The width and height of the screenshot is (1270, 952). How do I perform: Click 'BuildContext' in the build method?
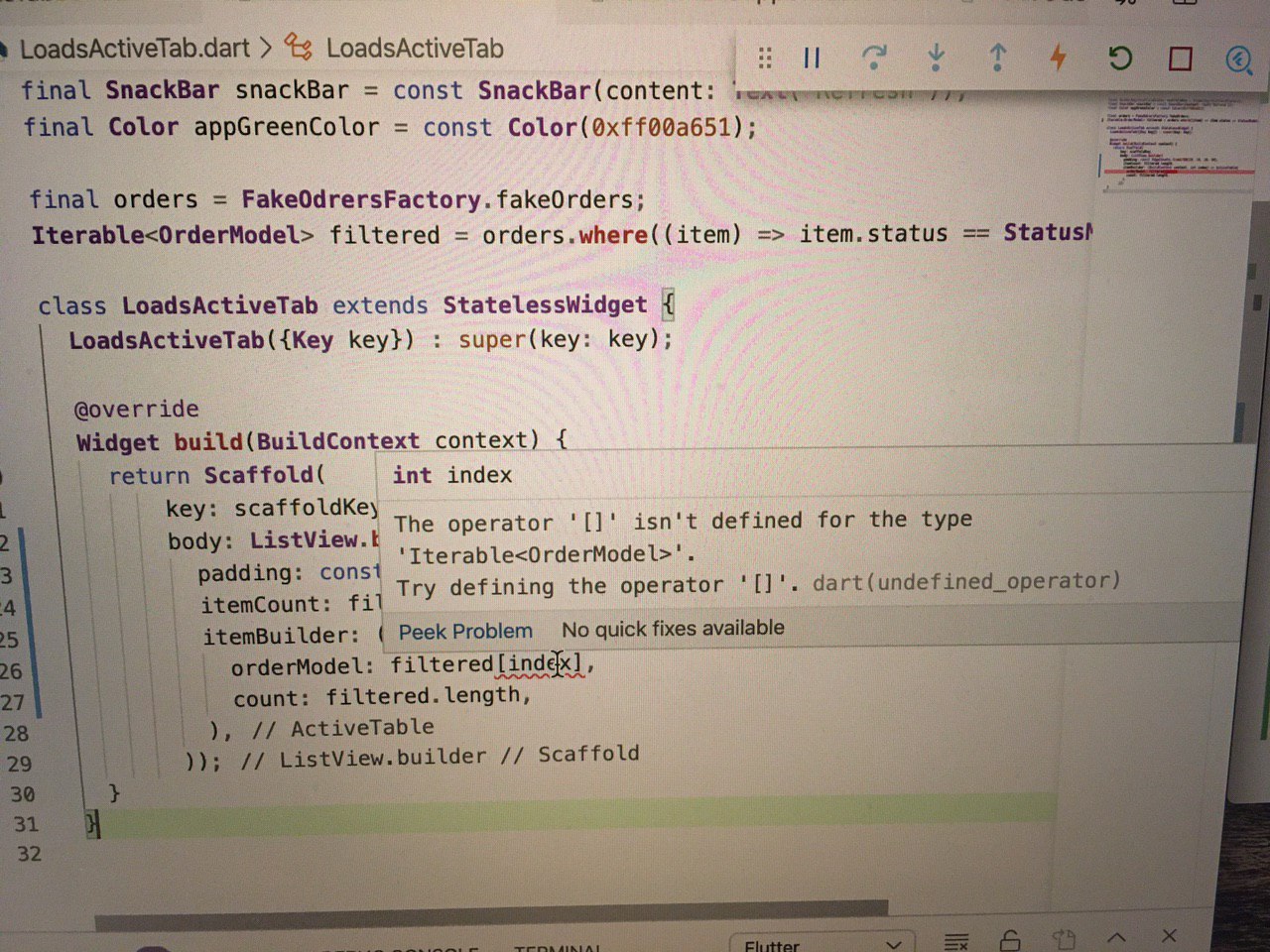338,441
